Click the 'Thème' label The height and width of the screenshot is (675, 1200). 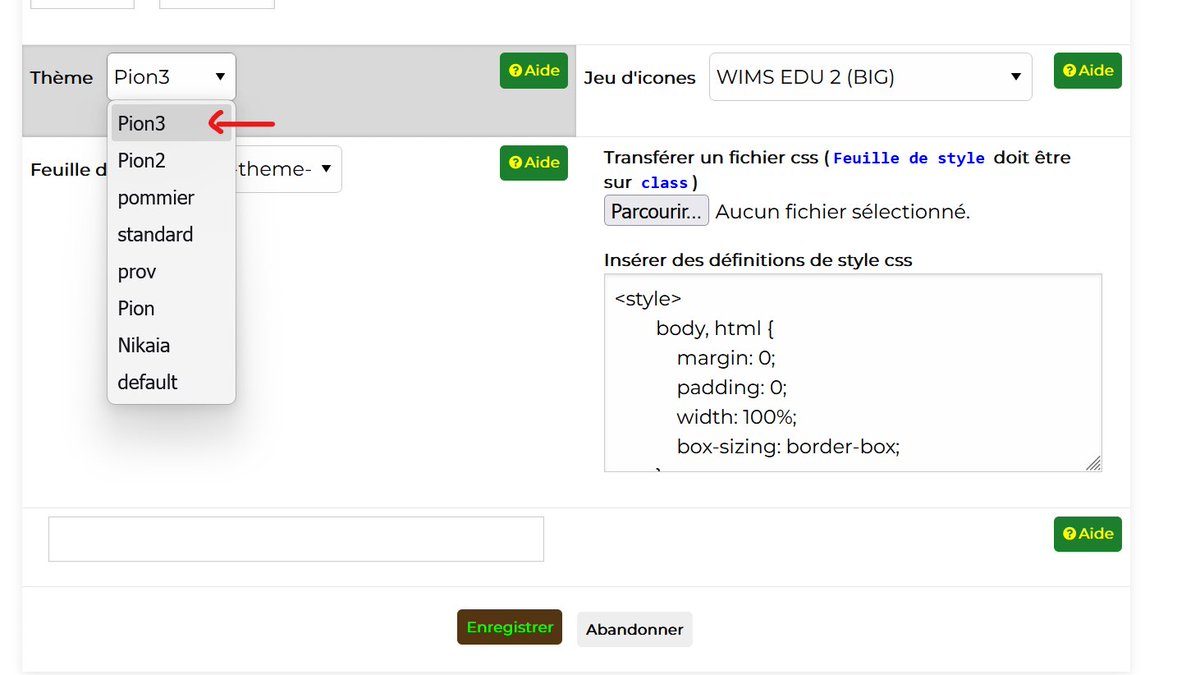(x=62, y=77)
